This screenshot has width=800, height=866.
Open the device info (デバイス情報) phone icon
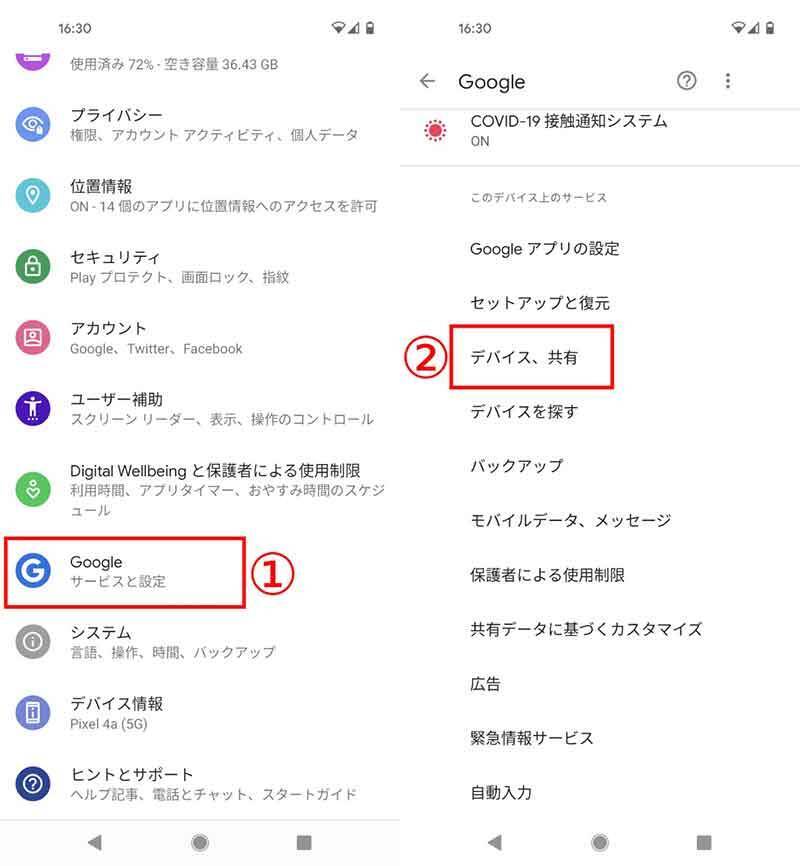tap(33, 712)
